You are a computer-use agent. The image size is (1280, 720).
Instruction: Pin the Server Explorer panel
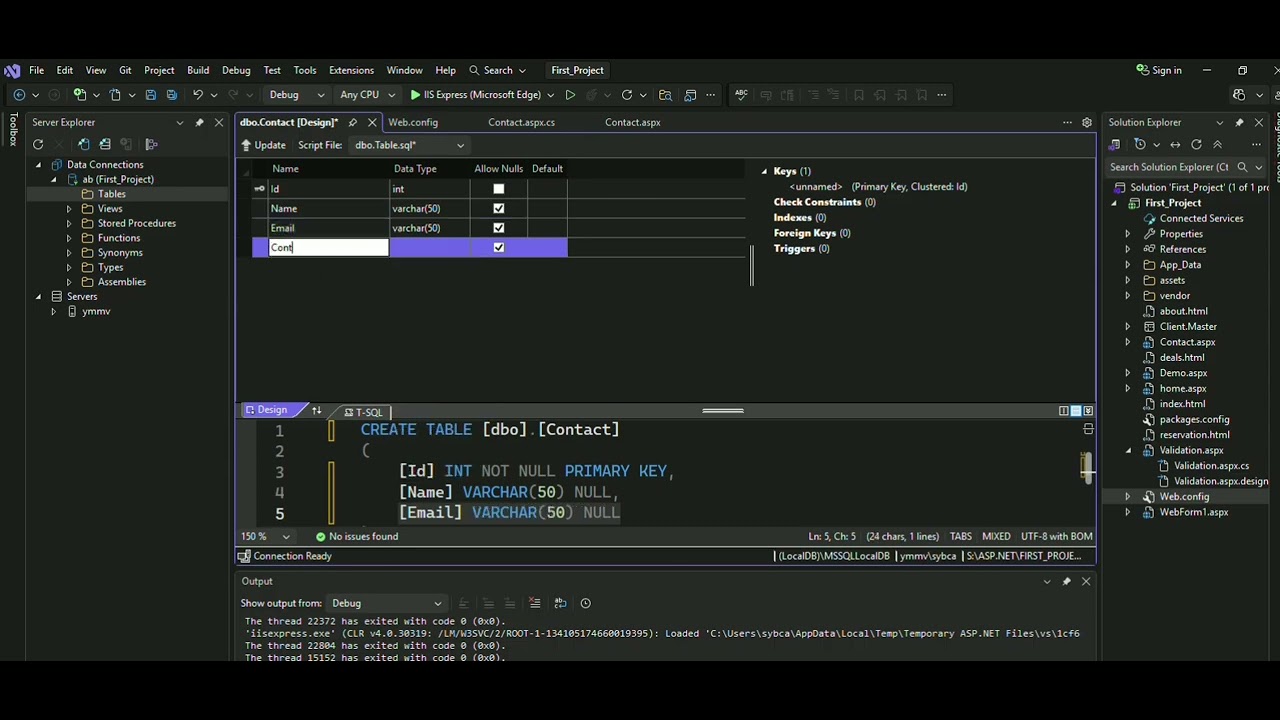[199, 122]
